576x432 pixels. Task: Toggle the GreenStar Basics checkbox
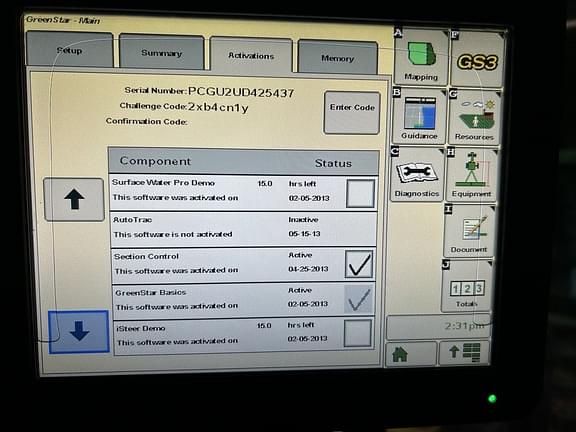click(x=358, y=299)
